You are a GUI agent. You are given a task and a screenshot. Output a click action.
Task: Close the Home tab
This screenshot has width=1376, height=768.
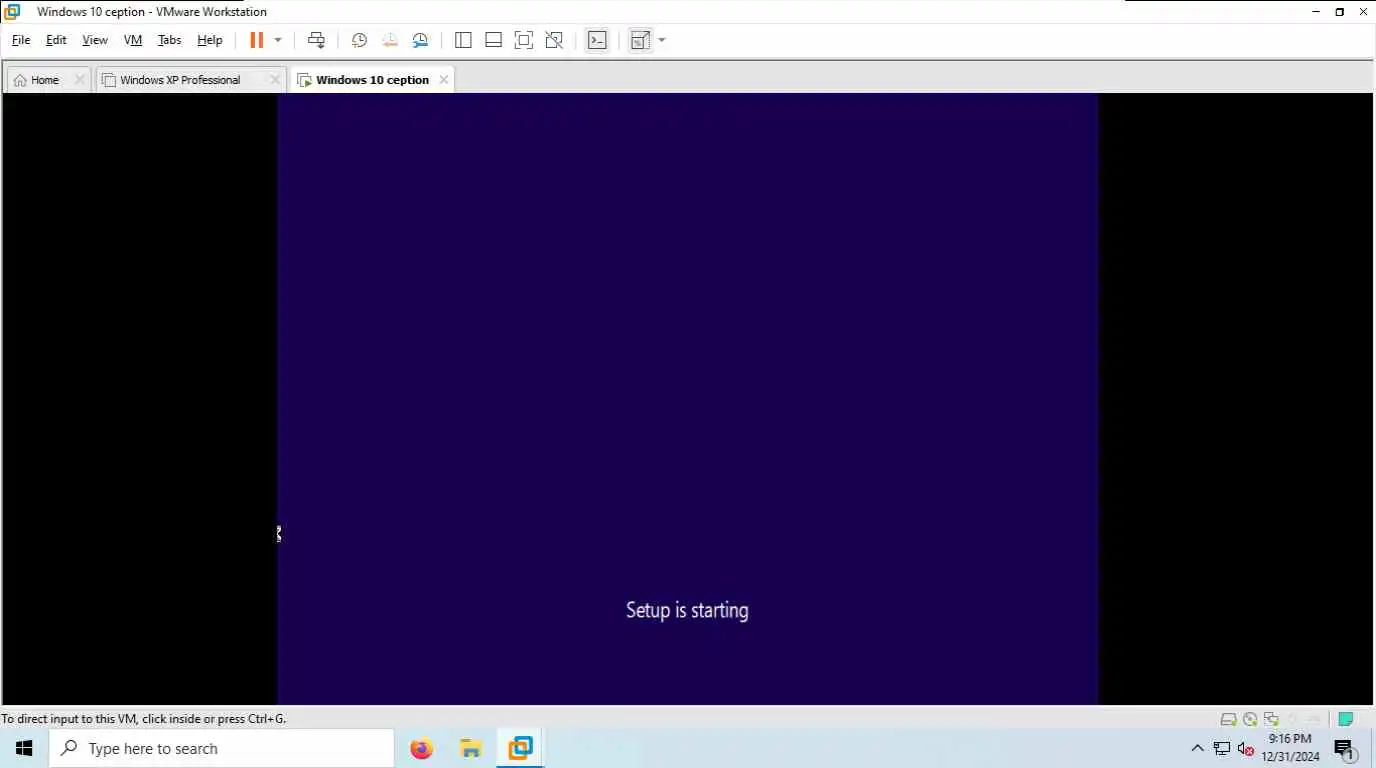(79, 80)
